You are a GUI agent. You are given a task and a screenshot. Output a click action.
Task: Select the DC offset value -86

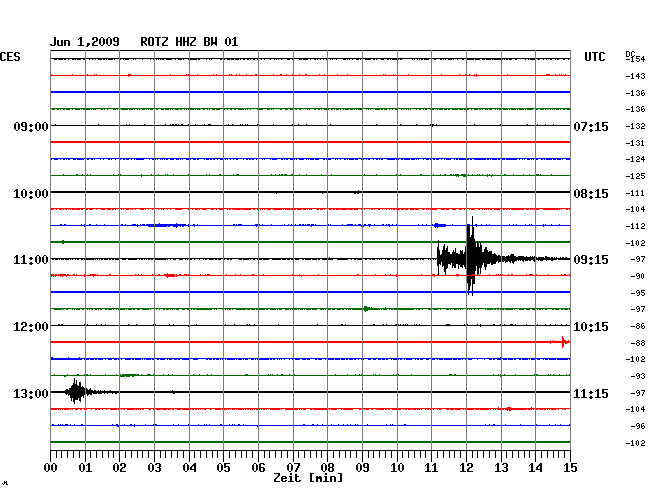click(638, 326)
